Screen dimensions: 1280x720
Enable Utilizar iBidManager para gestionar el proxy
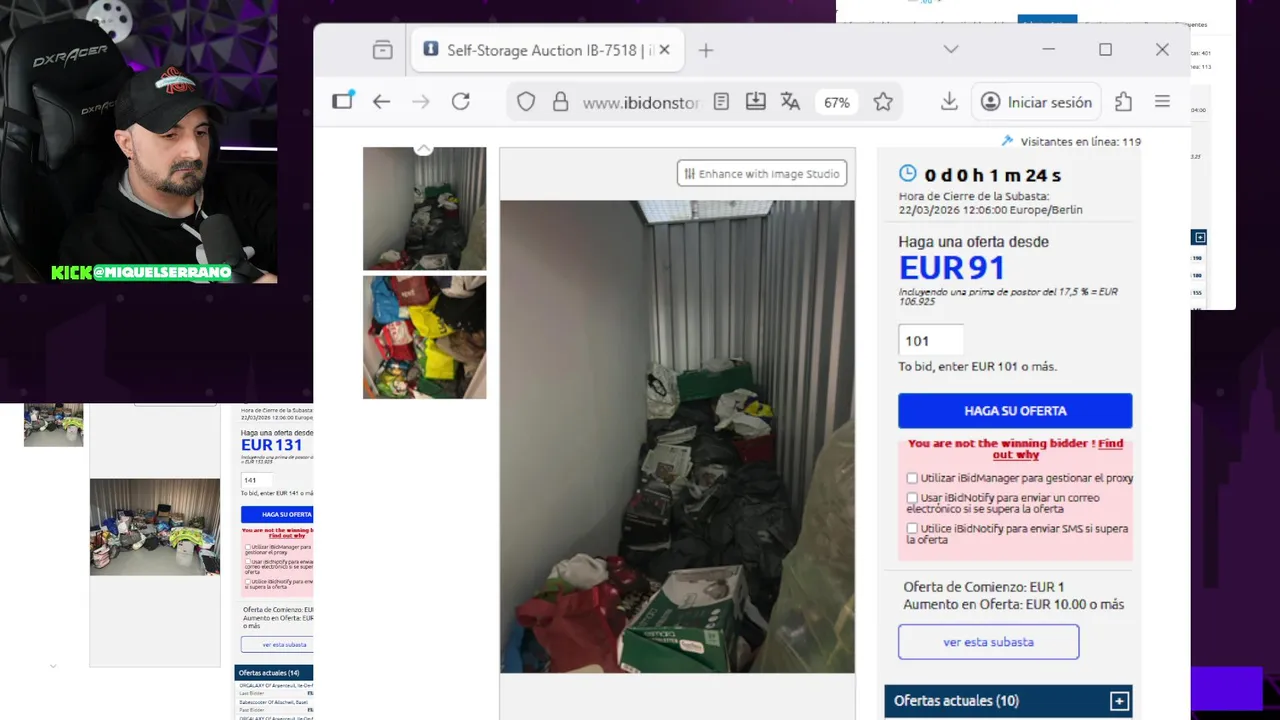912,478
